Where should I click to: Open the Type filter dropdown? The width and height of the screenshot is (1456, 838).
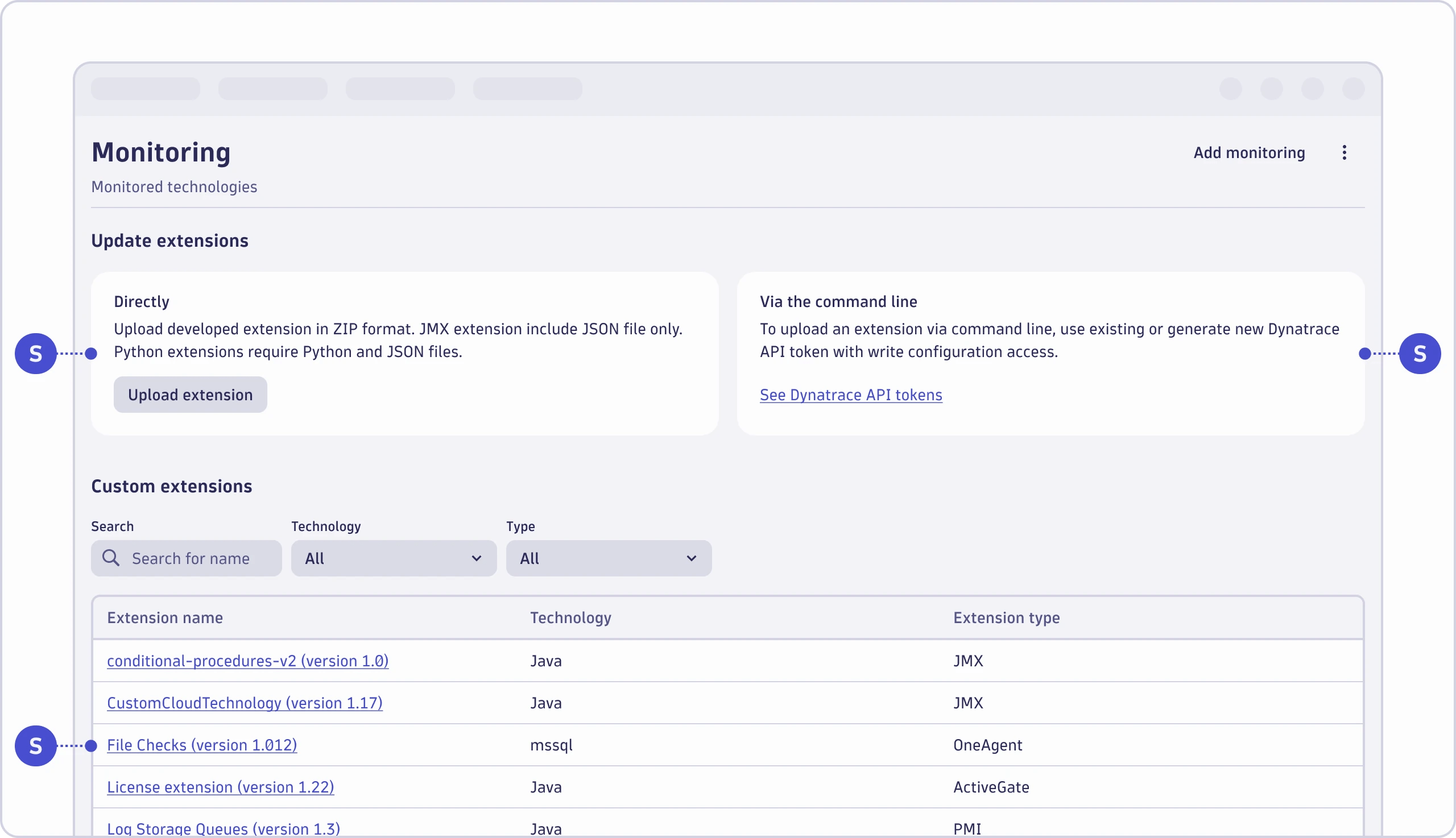(x=608, y=558)
